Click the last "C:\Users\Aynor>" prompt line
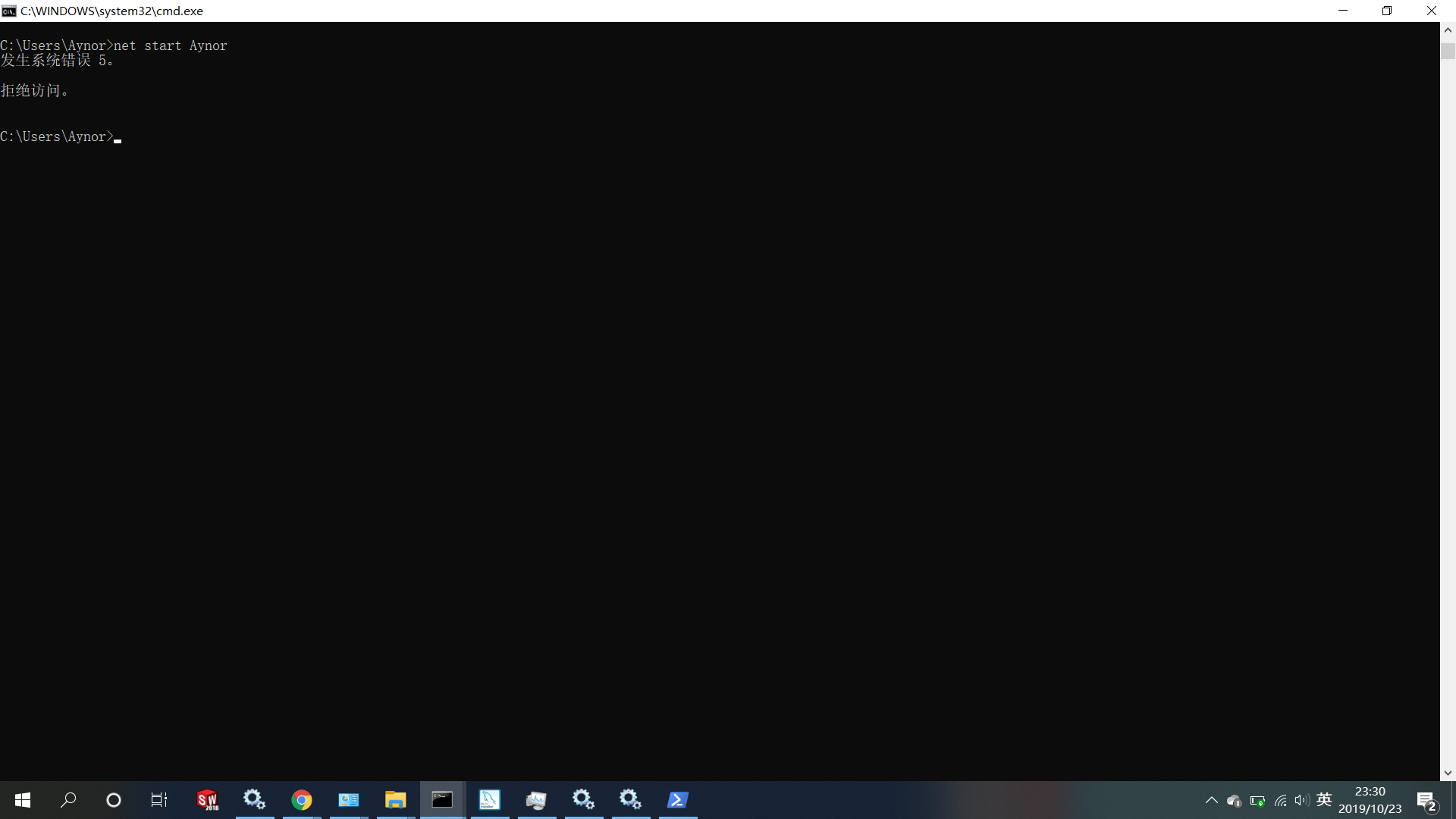Screen dimensions: 1456x819 coord(57,136)
